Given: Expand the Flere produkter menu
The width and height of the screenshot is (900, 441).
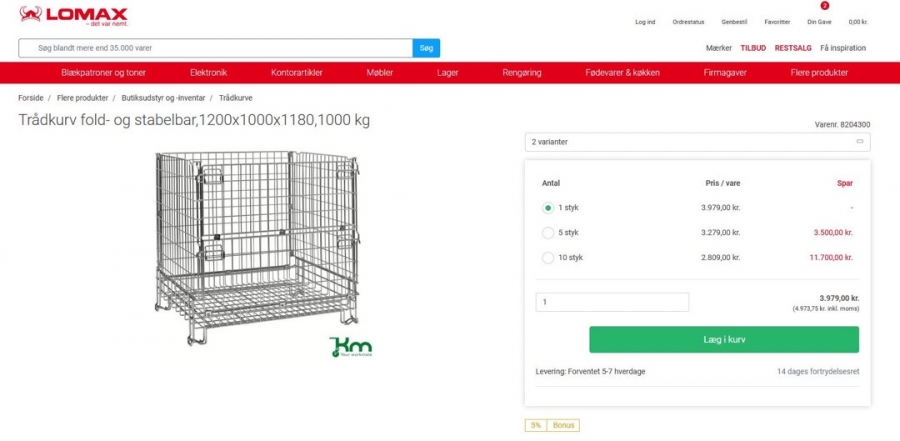Looking at the screenshot, I should (x=819, y=73).
